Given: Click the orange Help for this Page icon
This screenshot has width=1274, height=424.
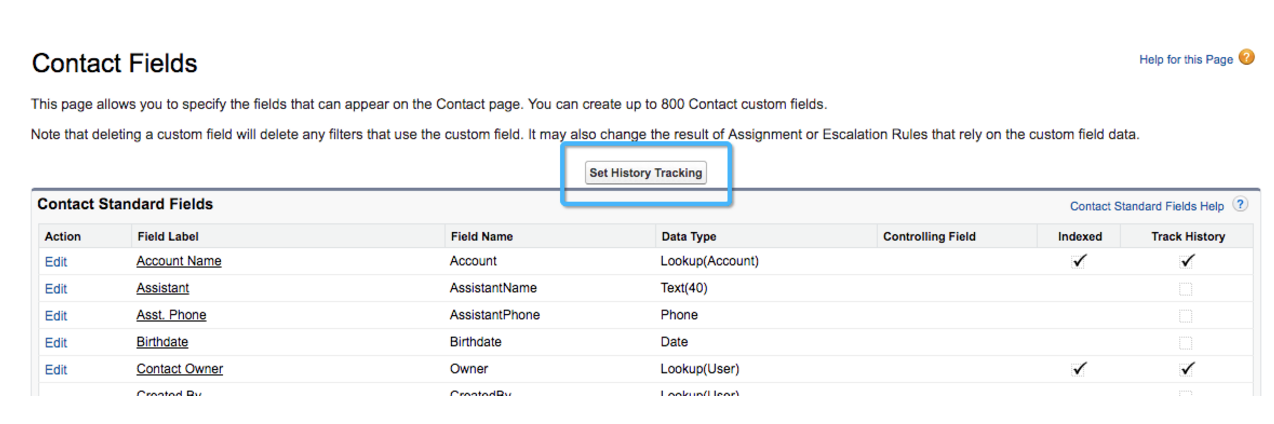Looking at the screenshot, I should [x=1246, y=58].
